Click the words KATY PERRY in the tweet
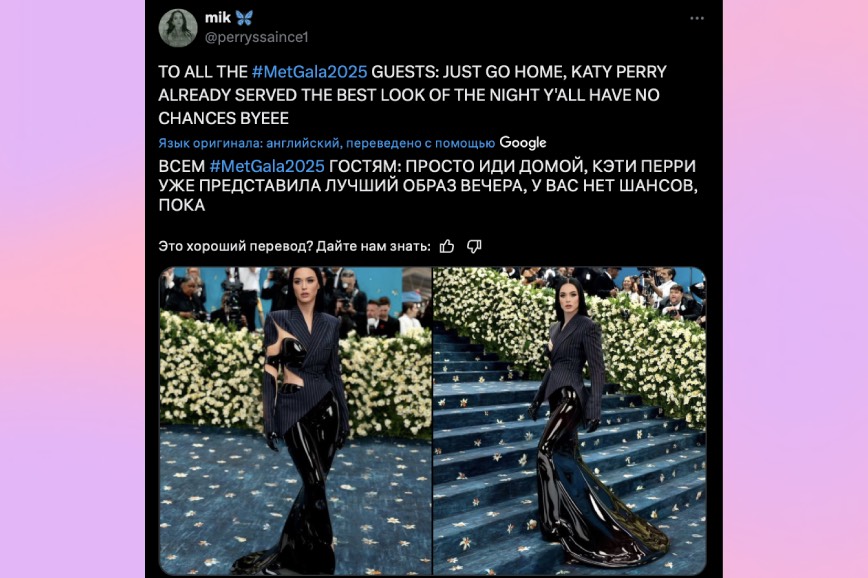Screen dimensions: 868x578 (618, 72)
